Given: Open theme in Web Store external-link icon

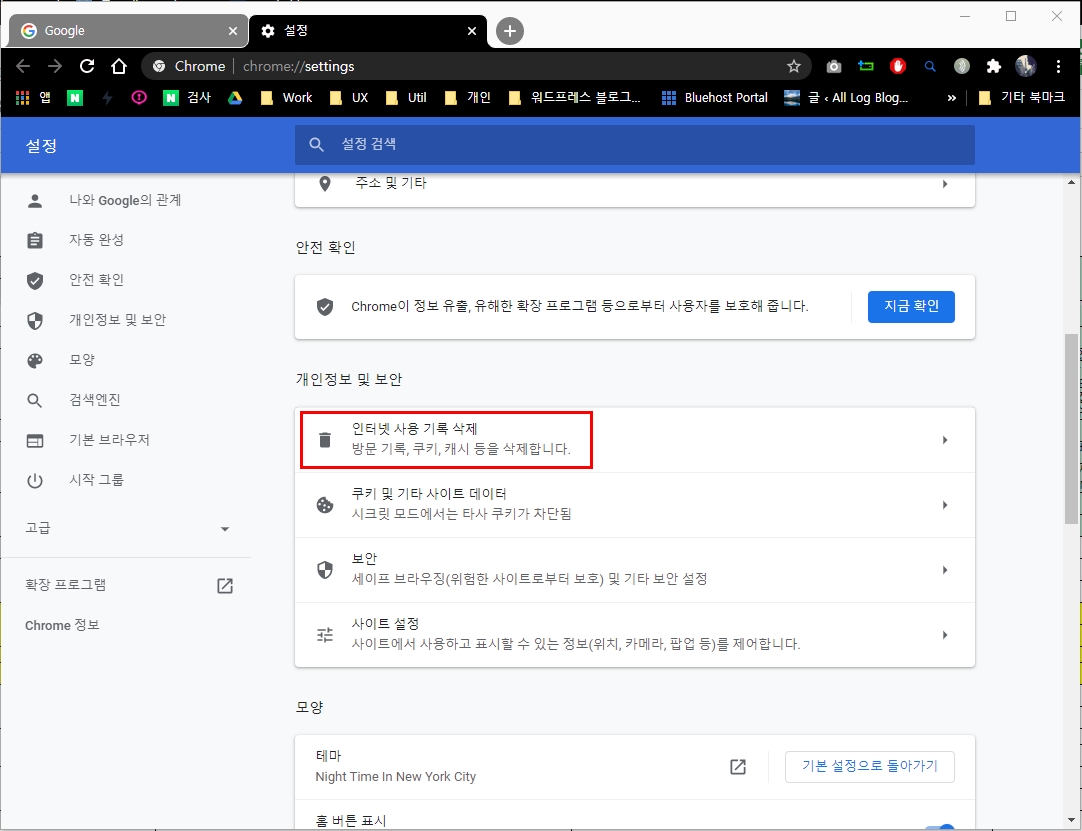Looking at the screenshot, I should click(x=738, y=766).
